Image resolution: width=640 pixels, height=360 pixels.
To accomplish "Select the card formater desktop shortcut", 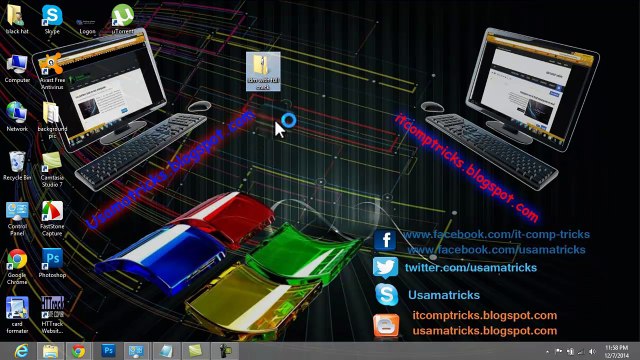I will click(x=17, y=315).
